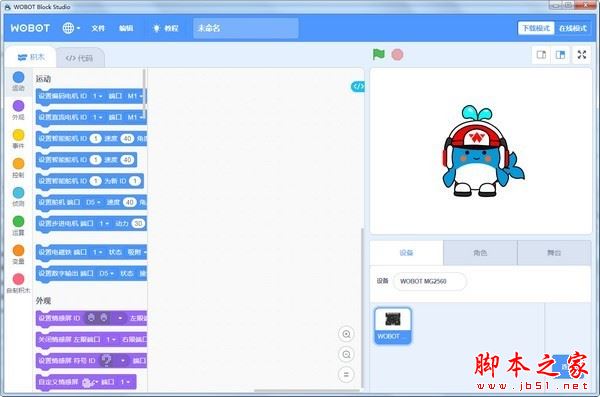Click the custom matrix pattern icon

point(87,382)
